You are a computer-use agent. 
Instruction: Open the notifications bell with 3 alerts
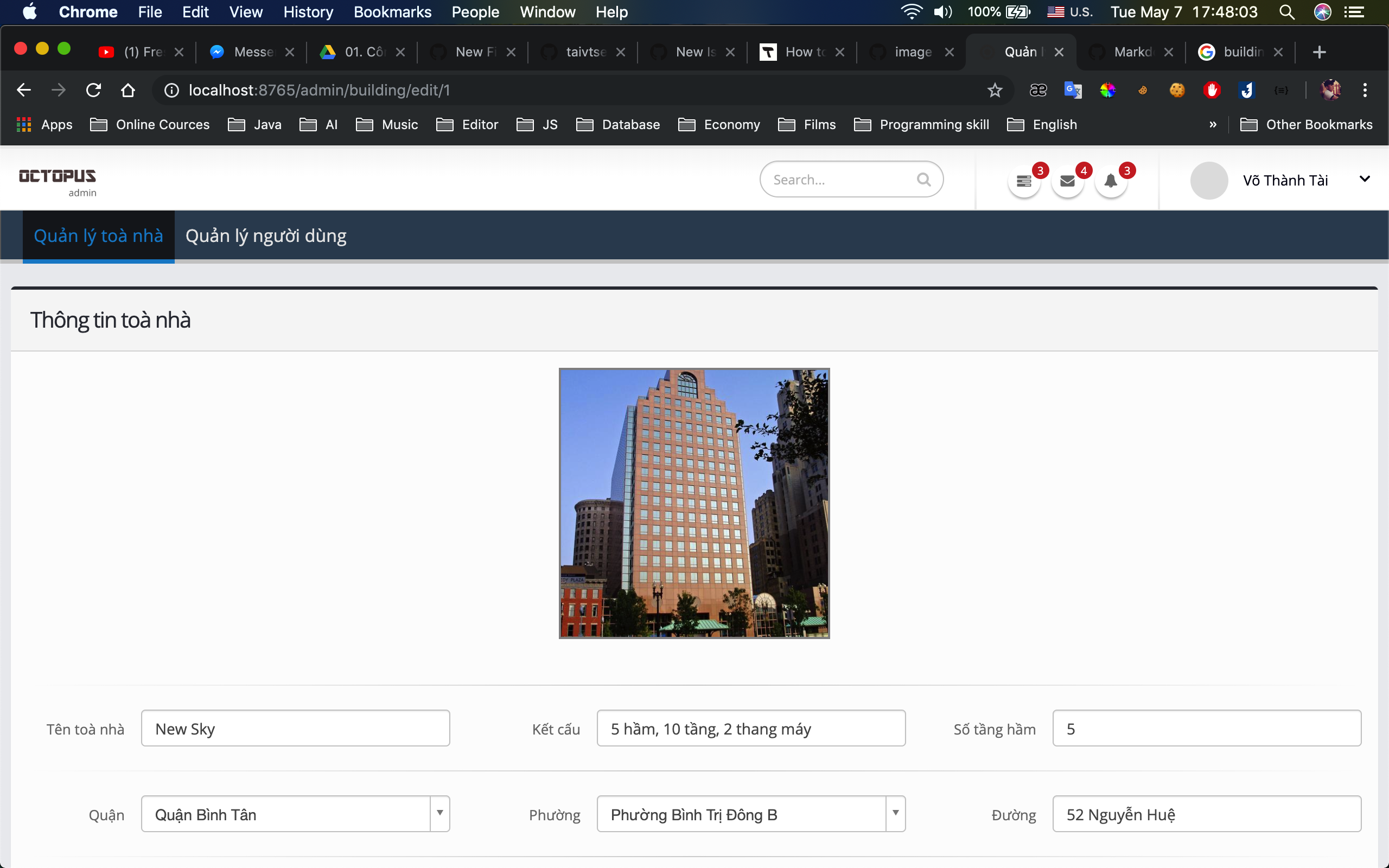click(1111, 180)
